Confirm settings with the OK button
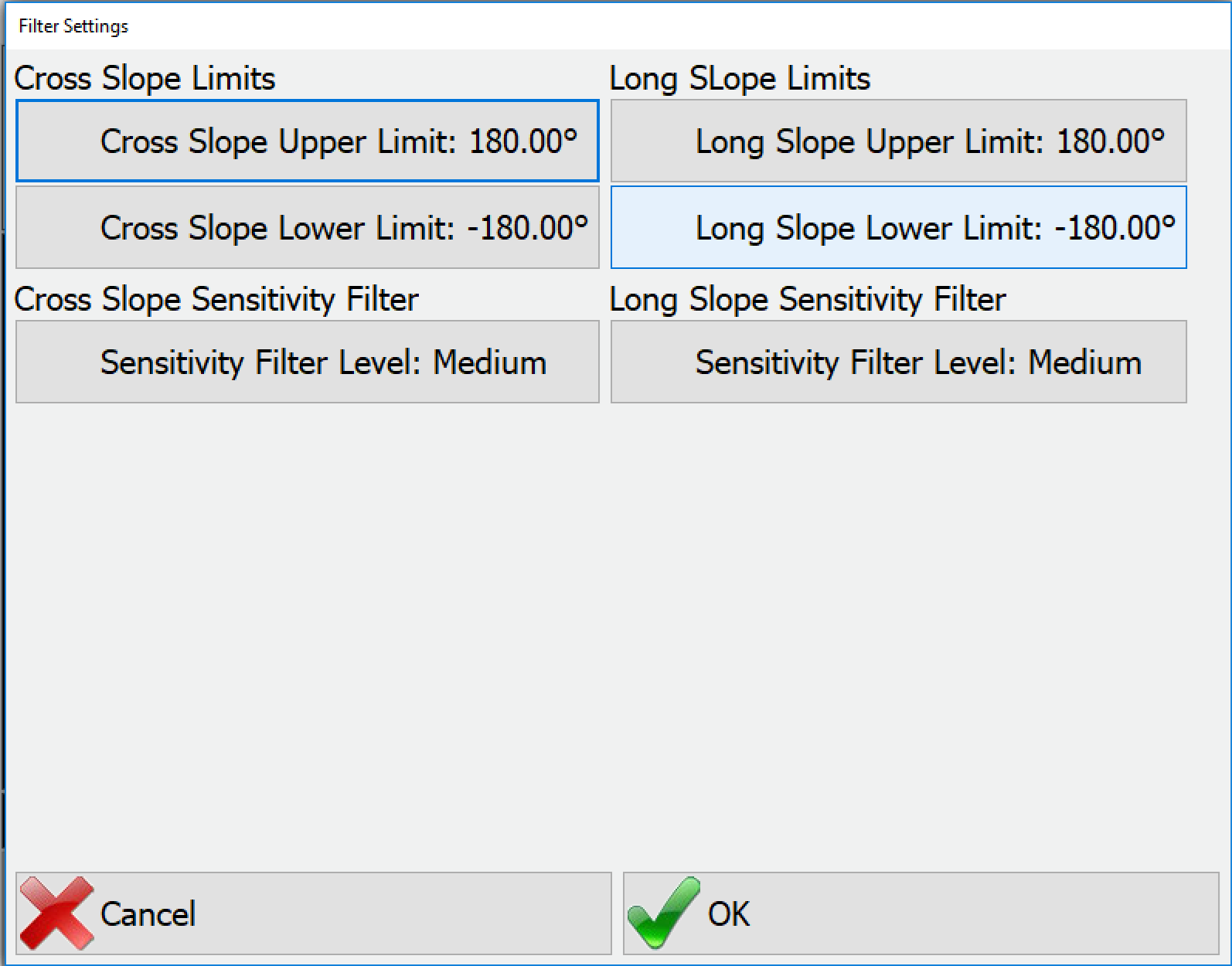Image resolution: width=1232 pixels, height=966 pixels. click(921, 913)
